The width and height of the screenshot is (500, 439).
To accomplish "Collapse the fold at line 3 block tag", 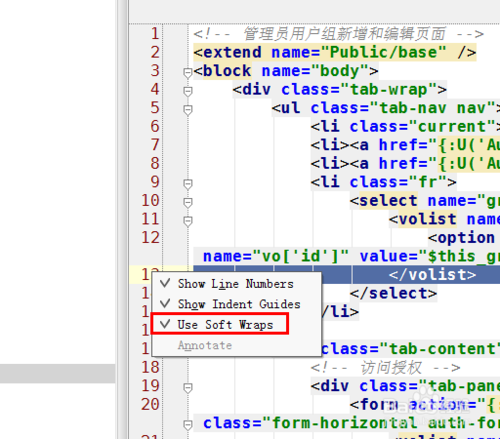I will (x=188, y=72).
